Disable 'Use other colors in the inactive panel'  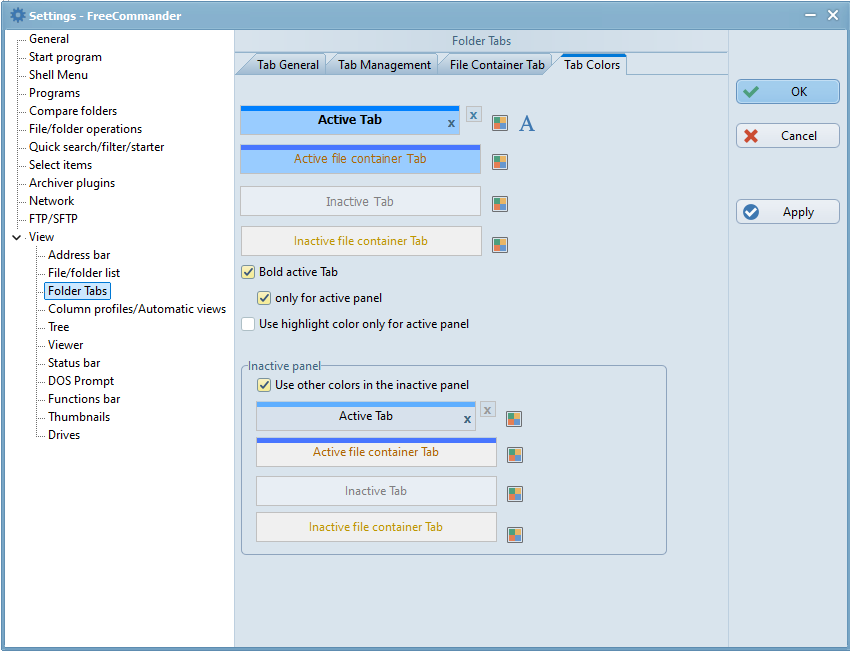point(264,385)
